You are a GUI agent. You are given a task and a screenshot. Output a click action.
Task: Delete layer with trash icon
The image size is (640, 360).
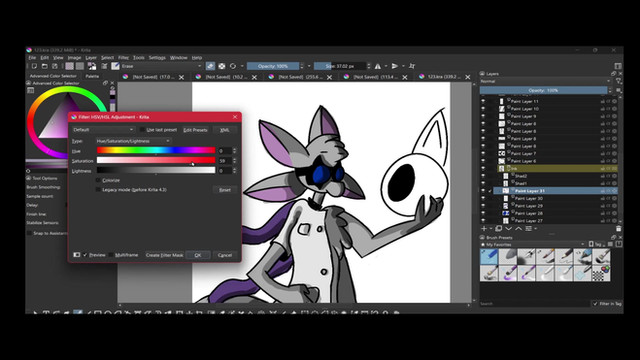pyautogui.click(x=618, y=229)
